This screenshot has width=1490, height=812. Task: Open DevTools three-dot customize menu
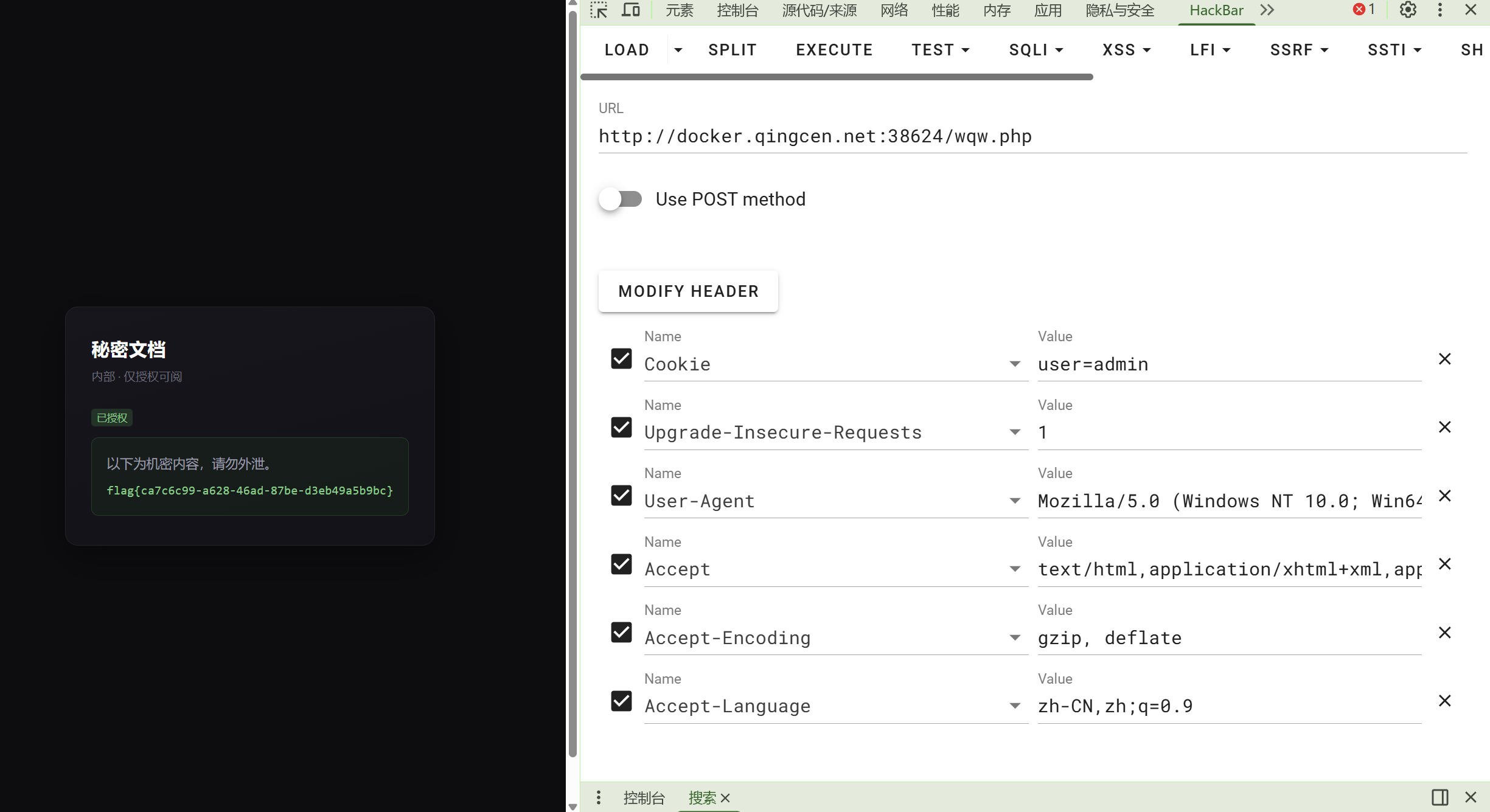tap(1440, 10)
